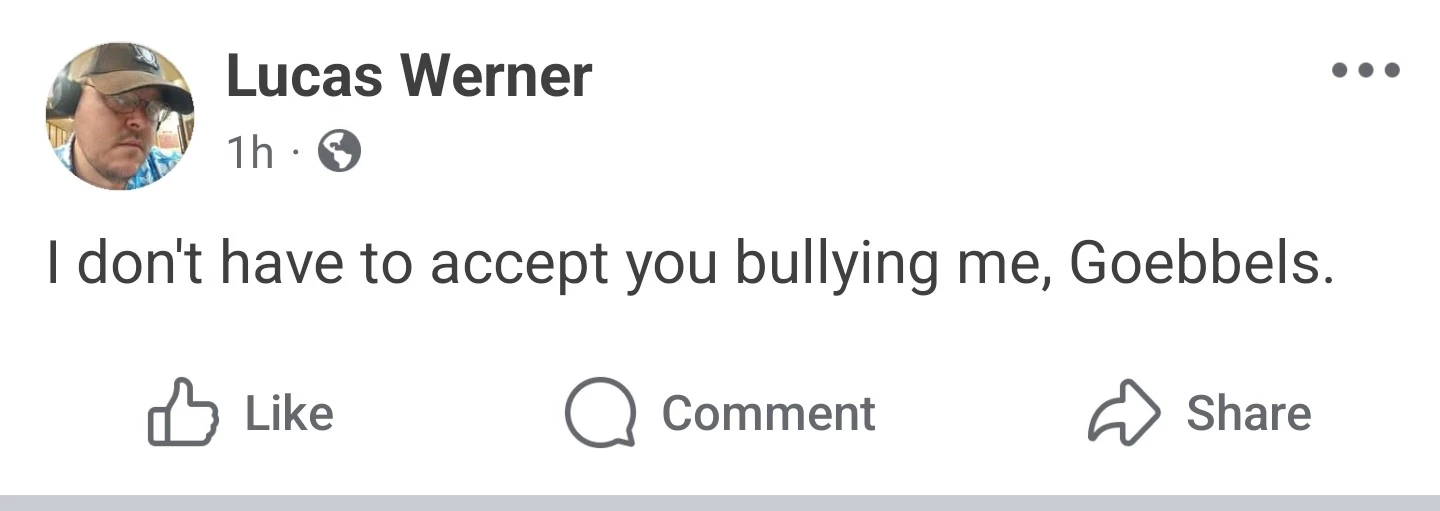Click the curved arrow Share icon
The width and height of the screenshot is (1440, 511).
(x=1124, y=412)
